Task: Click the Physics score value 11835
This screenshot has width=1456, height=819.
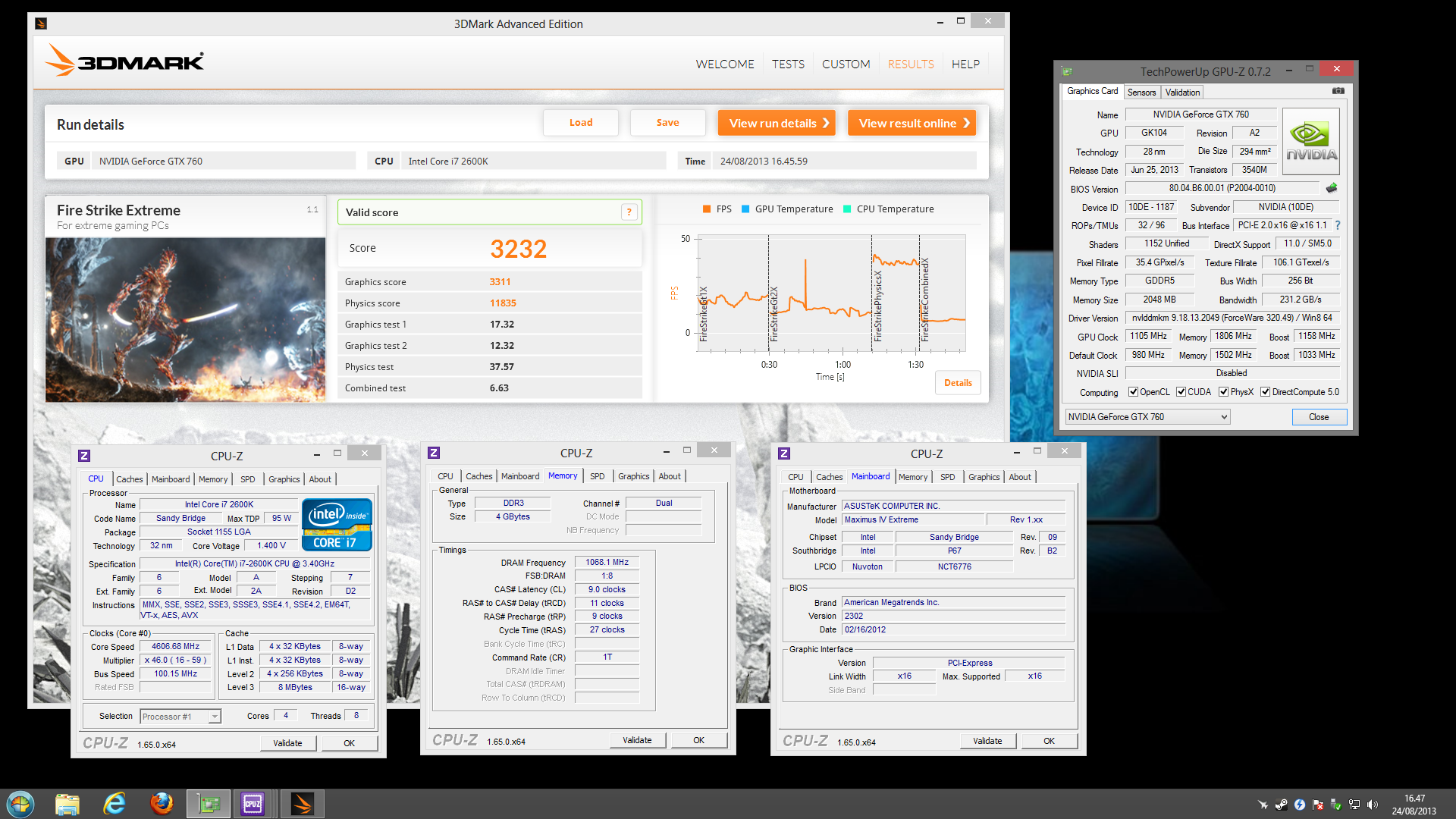Action: pyautogui.click(x=503, y=303)
